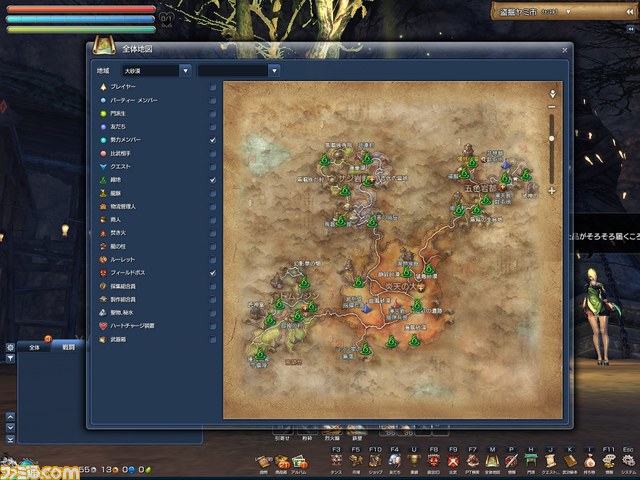Click blue tent marker near 五色岩都
This screenshot has width=640, height=480.
[506, 164]
